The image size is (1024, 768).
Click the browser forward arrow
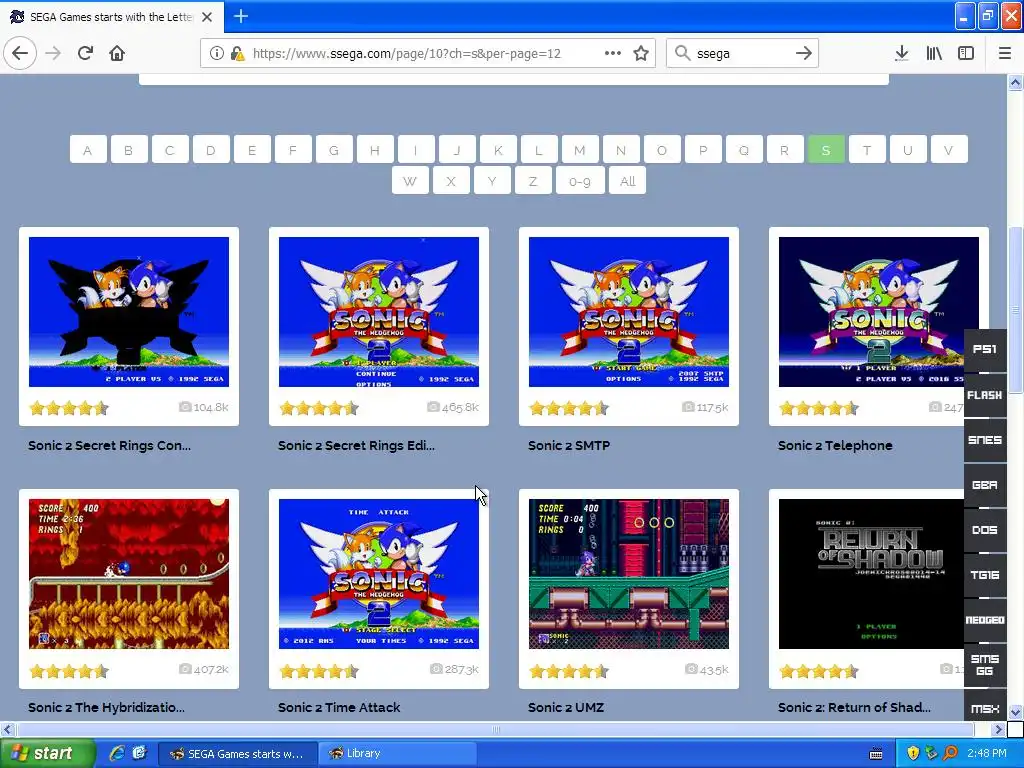pos(54,53)
